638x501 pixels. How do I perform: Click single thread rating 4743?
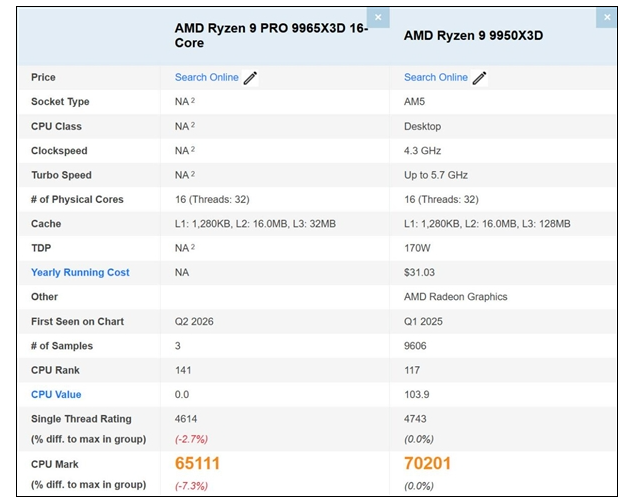point(415,419)
